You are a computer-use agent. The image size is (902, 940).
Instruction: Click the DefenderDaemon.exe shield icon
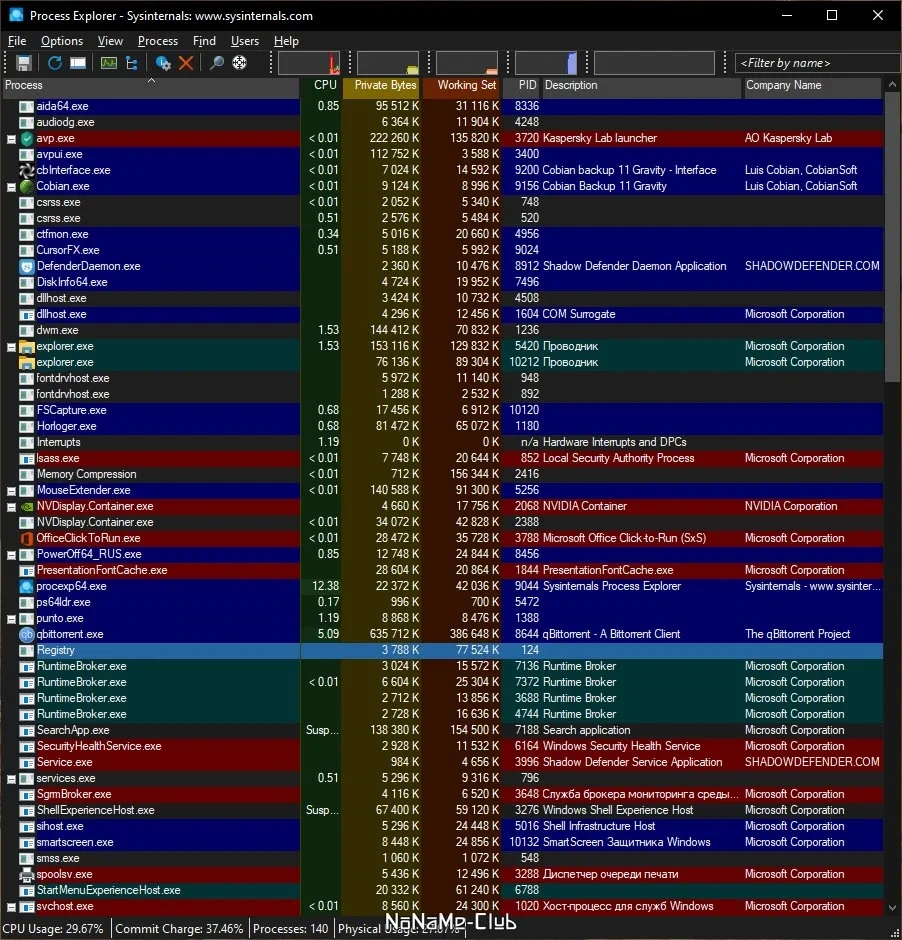tap(26, 266)
